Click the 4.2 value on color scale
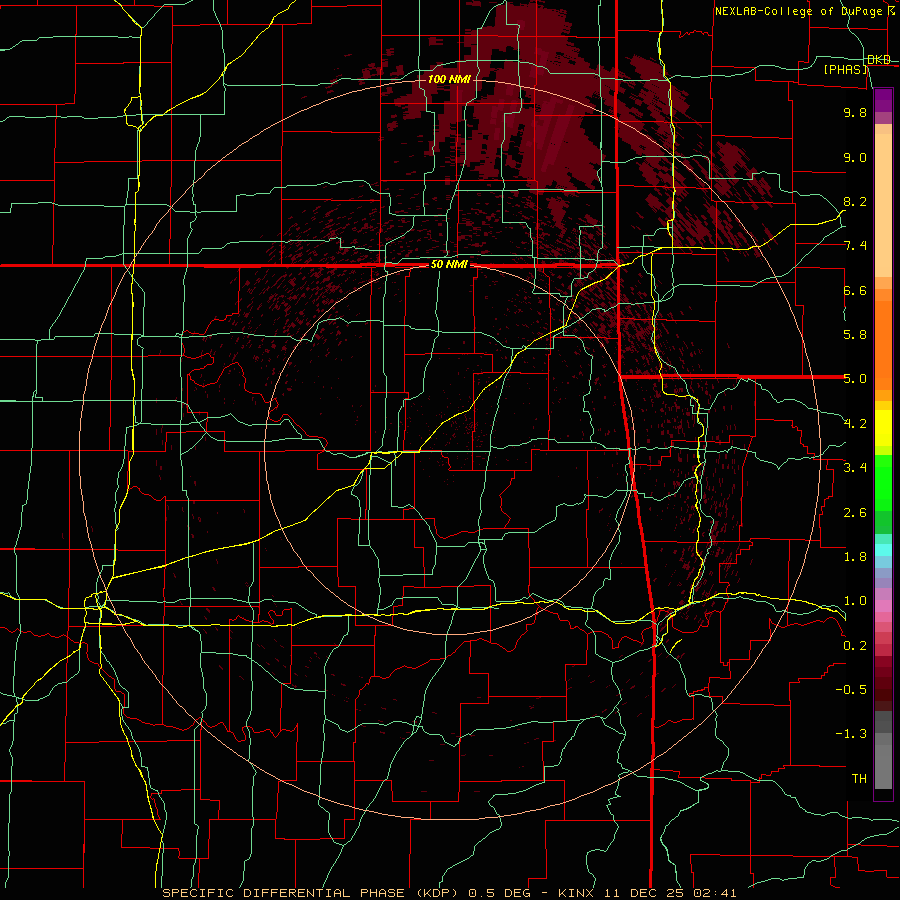 coord(855,424)
